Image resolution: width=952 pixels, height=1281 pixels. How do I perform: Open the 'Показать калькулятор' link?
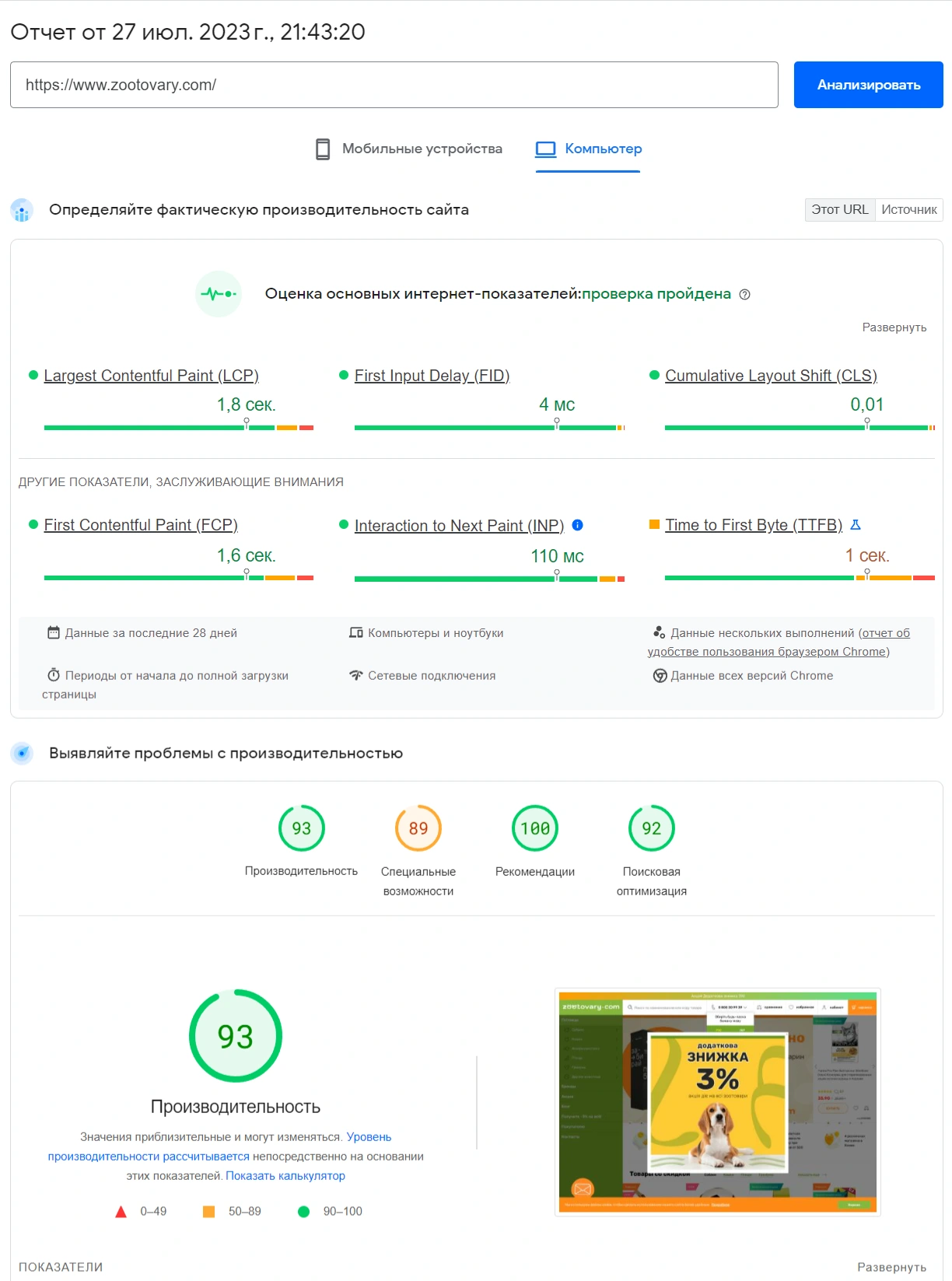pyautogui.click(x=285, y=1176)
